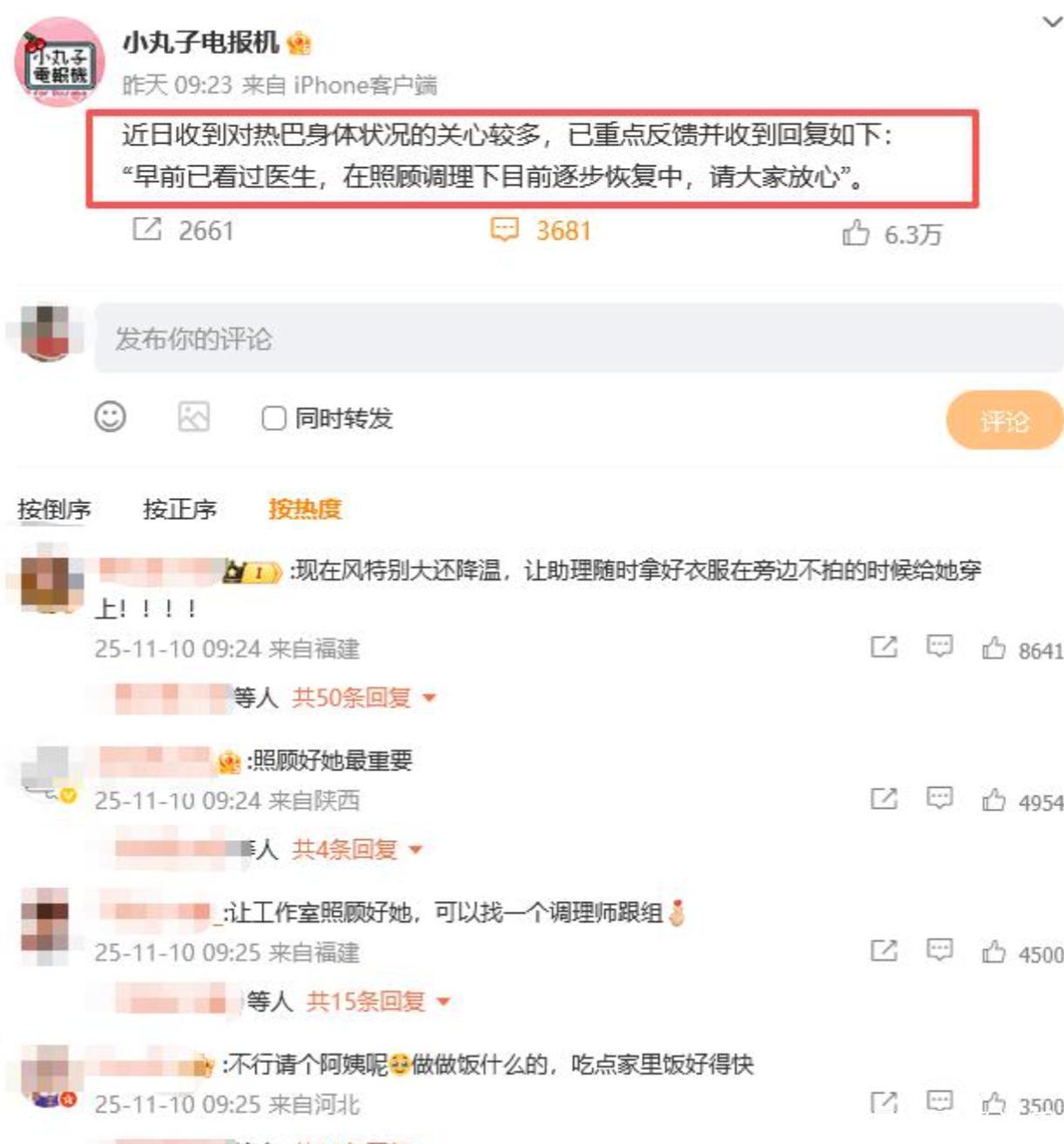This screenshot has height=1144, width=1064.
Task: Submit with the orange 评论 button
Action: (1005, 421)
